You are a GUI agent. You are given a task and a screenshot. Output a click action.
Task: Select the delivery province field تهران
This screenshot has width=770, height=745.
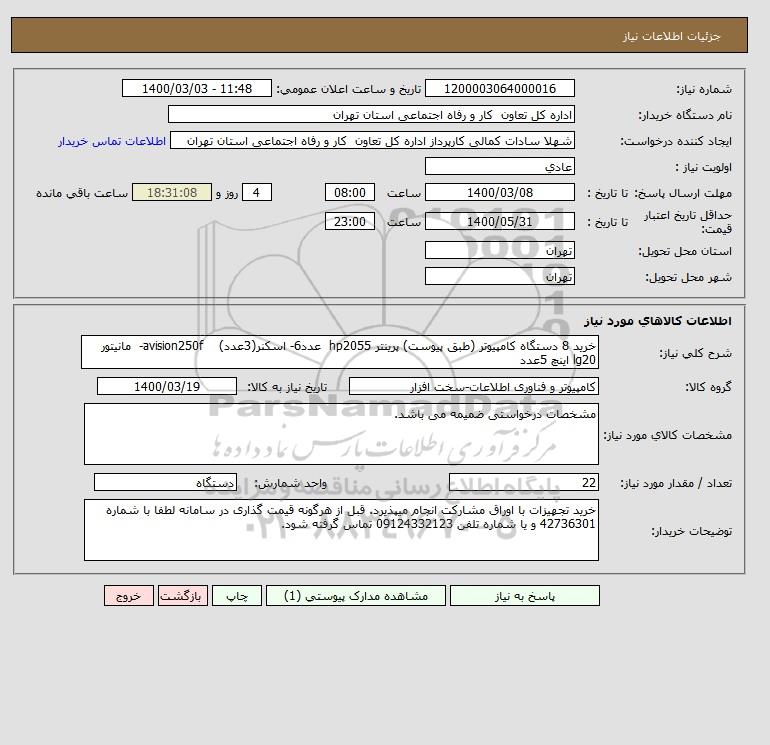click(x=499, y=250)
